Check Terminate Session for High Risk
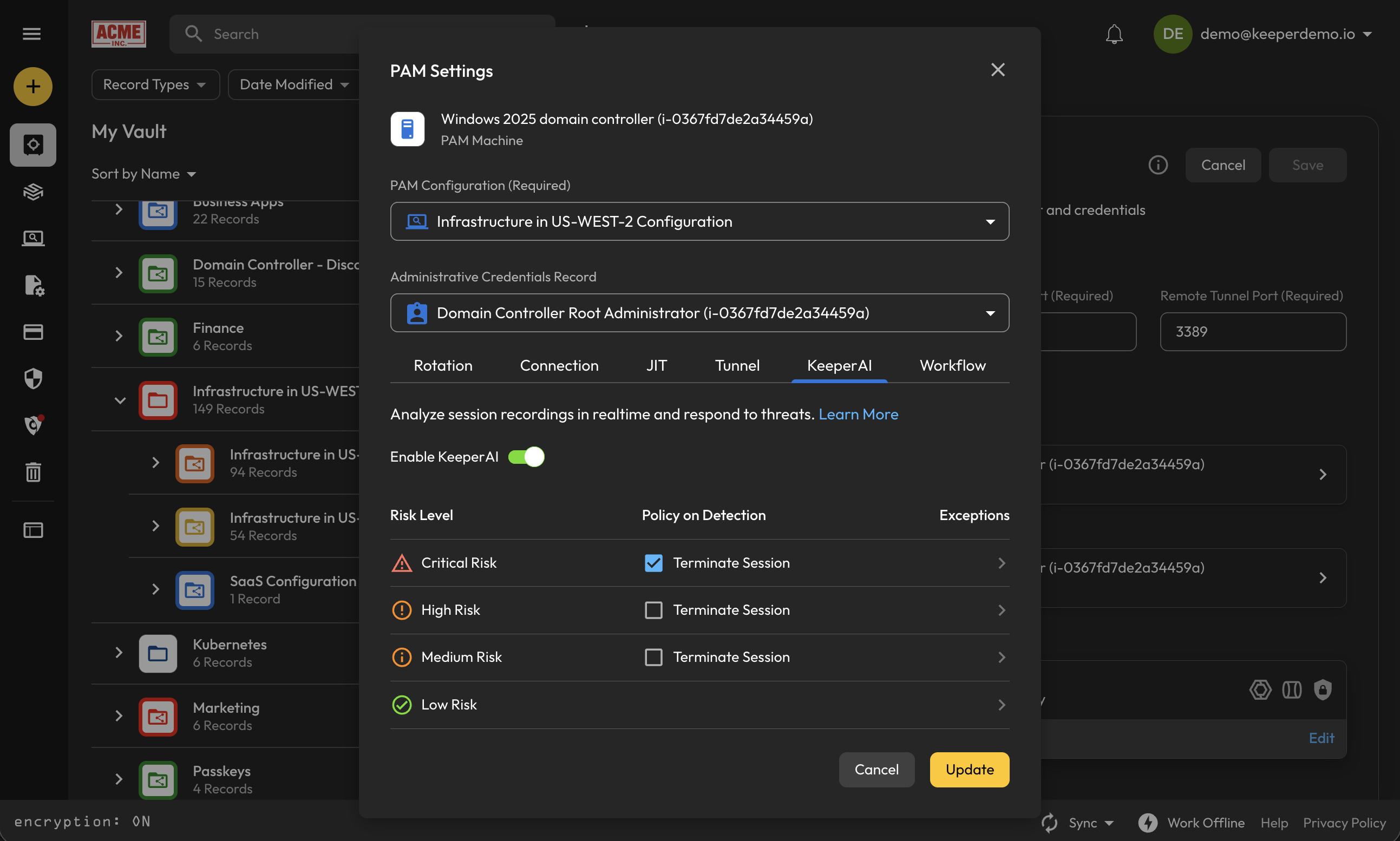Image resolution: width=1400 pixels, height=841 pixels. tap(653, 610)
